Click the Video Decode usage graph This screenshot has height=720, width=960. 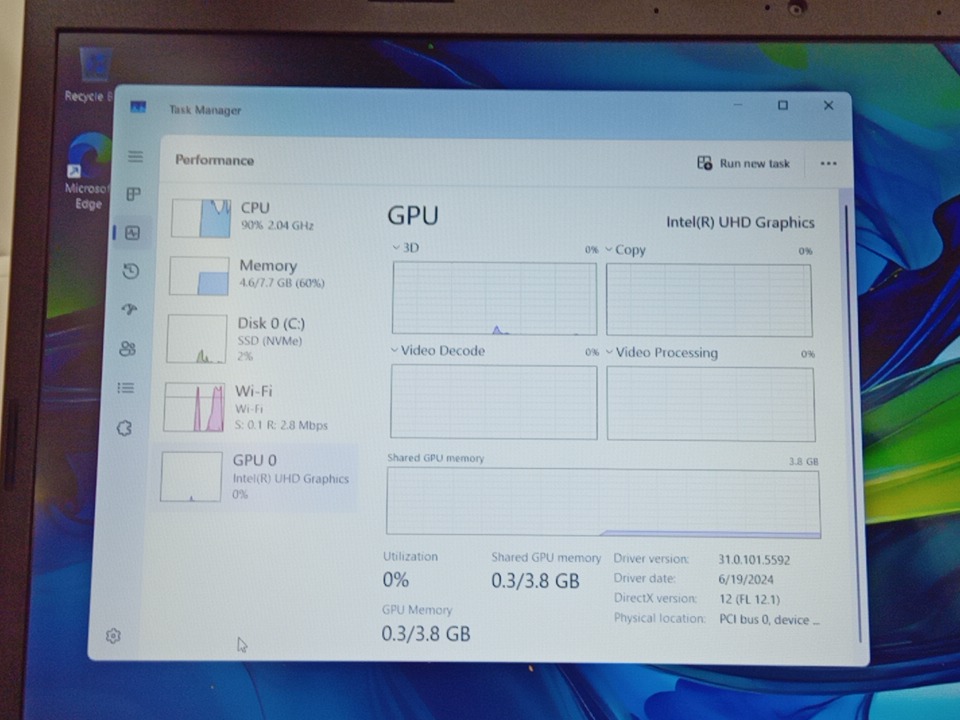point(493,402)
